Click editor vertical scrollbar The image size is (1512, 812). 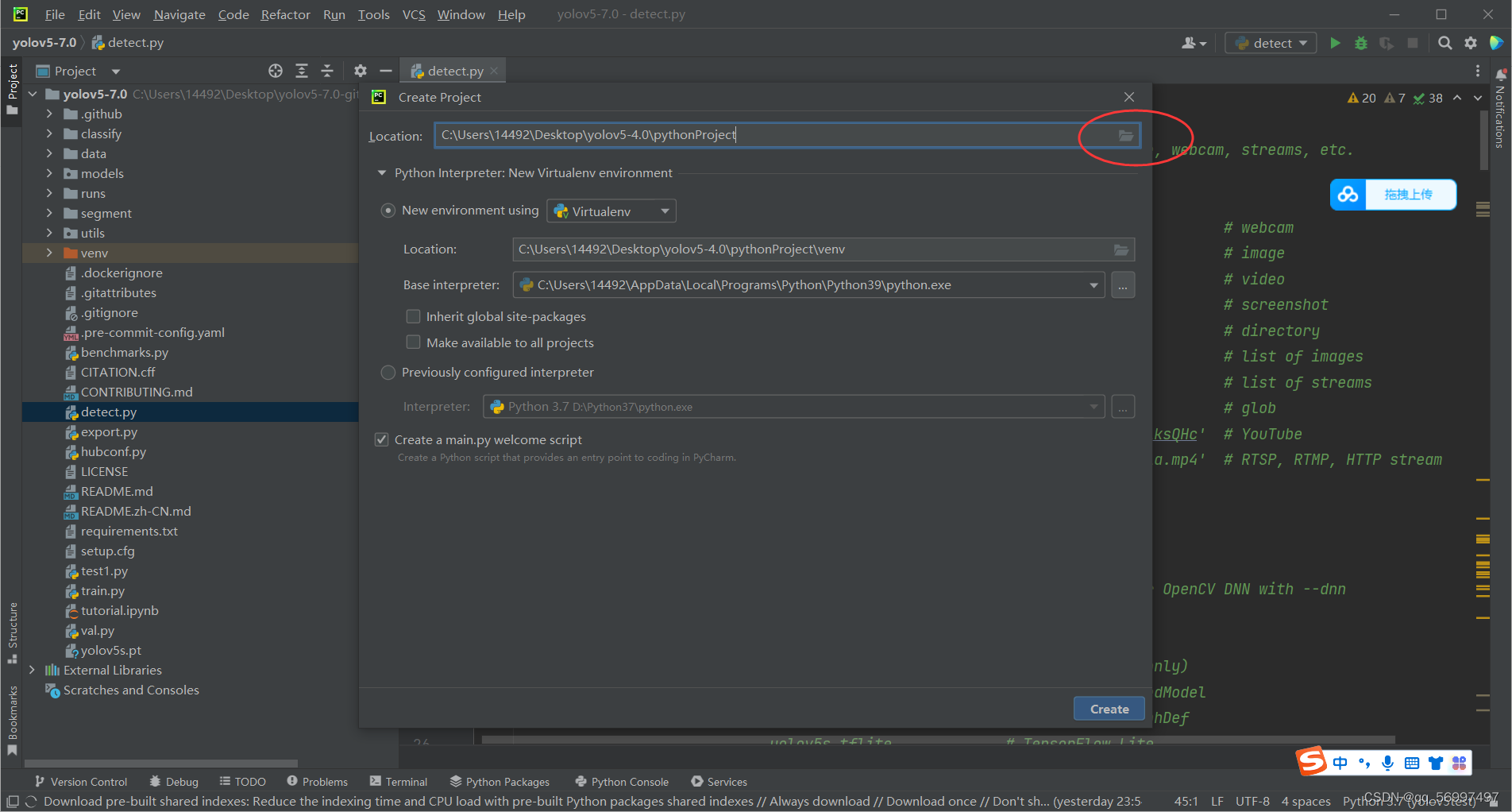pyautogui.click(x=1484, y=140)
